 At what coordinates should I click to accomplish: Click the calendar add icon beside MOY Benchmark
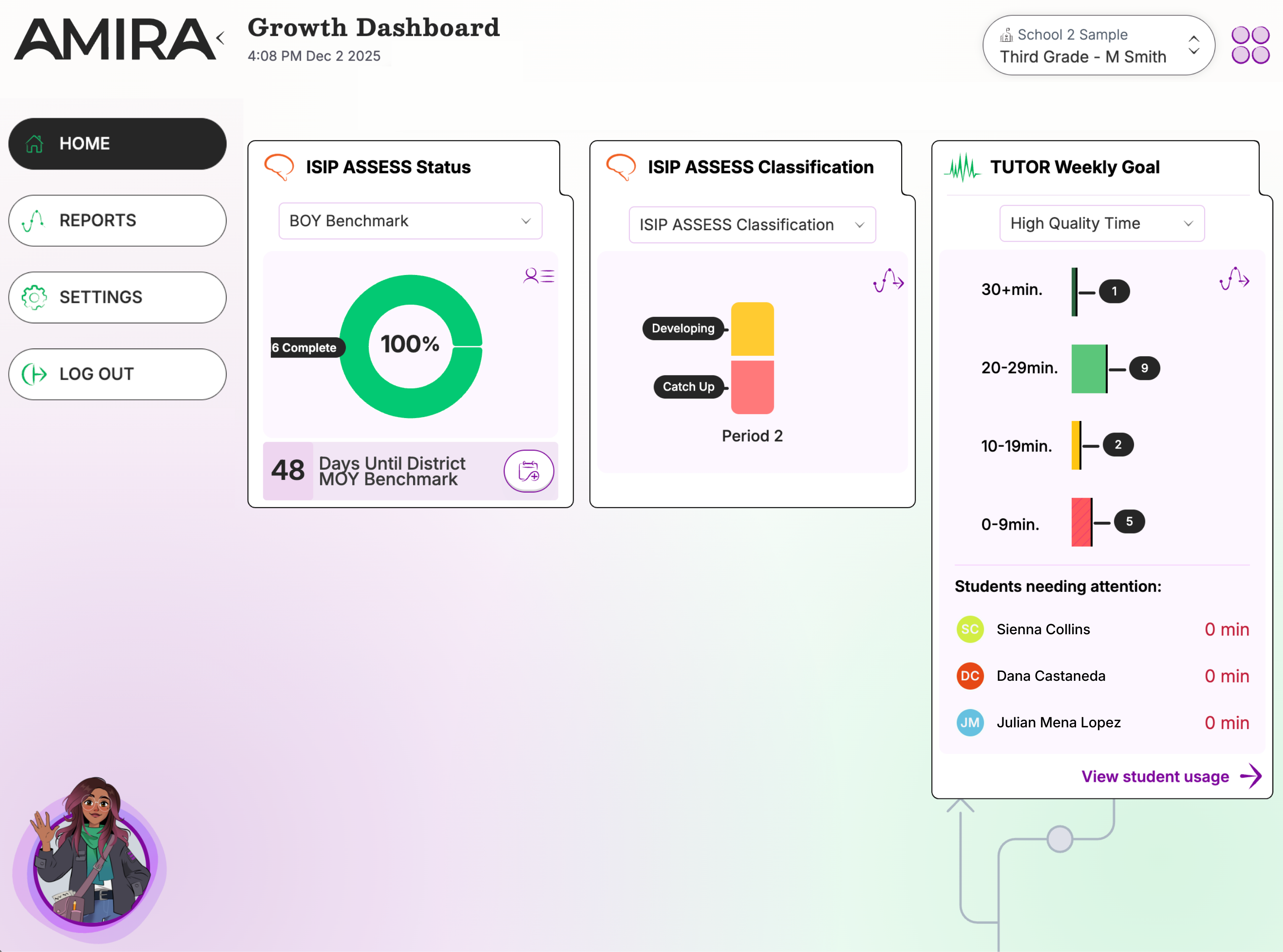coord(529,471)
